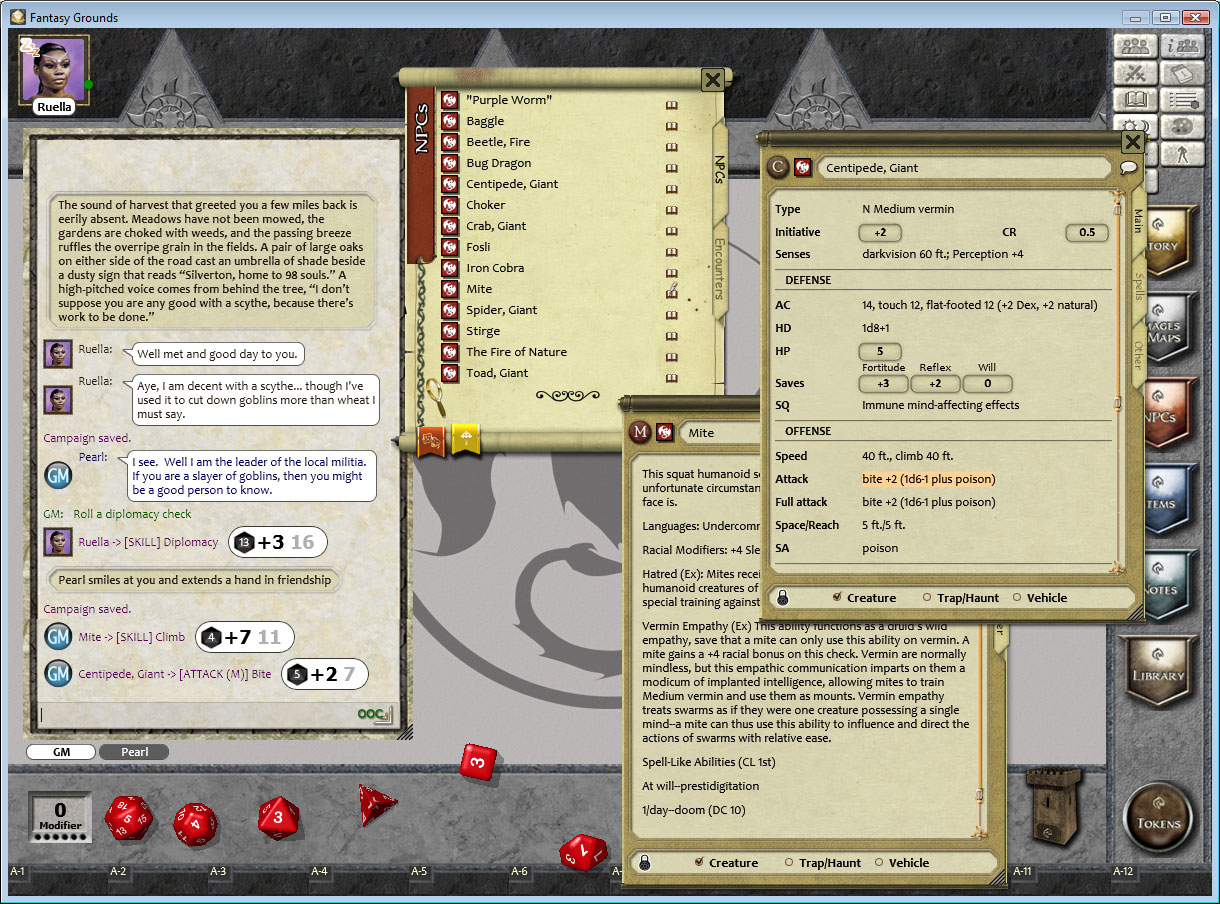Open the Effects list icon

click(1183, 100)
